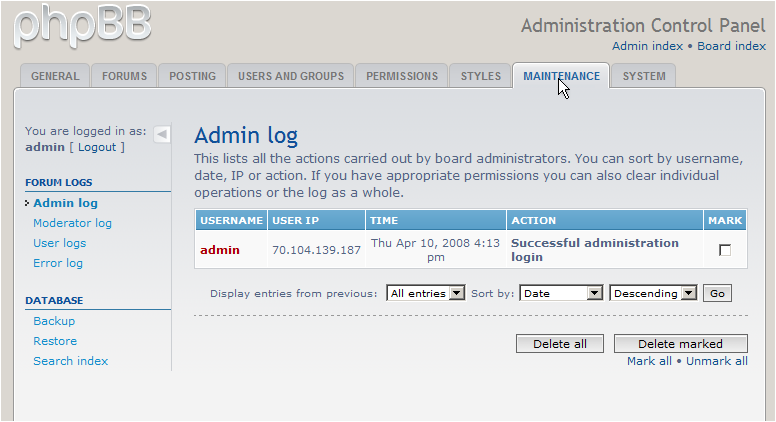Open the Styles tab
This screenshot has height=422, width=776.
tap(481, 76)
